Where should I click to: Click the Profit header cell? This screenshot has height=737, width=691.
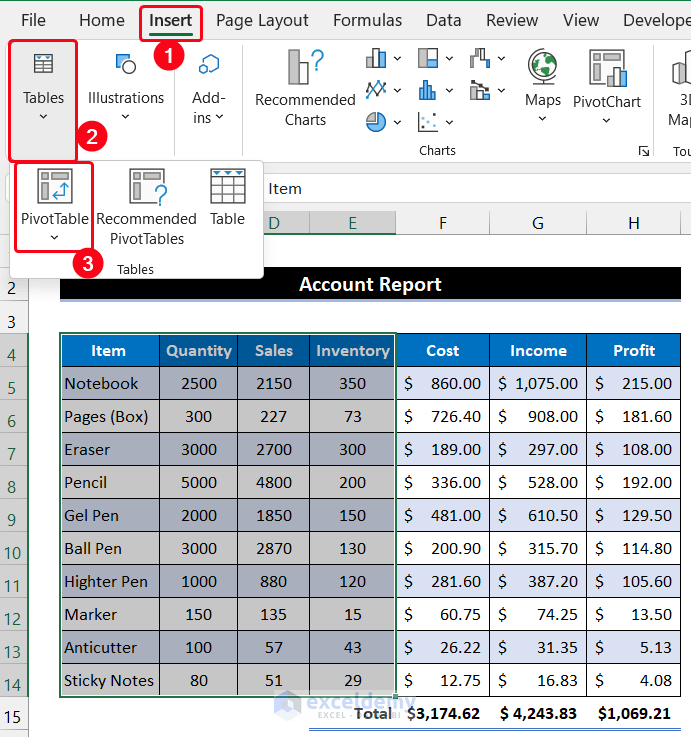click(x=633, y=351)
